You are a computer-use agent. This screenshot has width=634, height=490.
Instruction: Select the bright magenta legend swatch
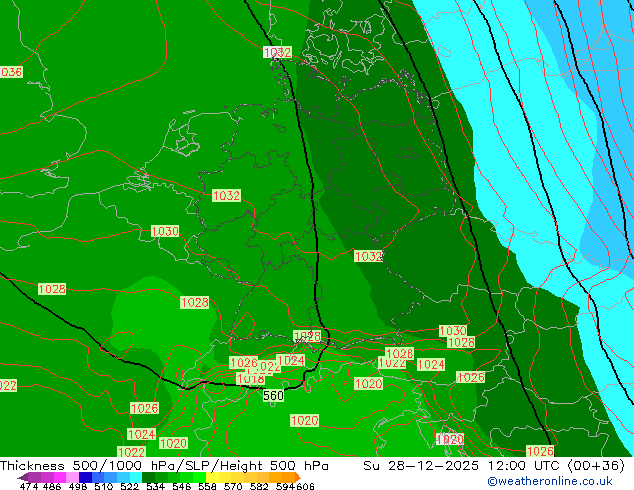point(60,477)
